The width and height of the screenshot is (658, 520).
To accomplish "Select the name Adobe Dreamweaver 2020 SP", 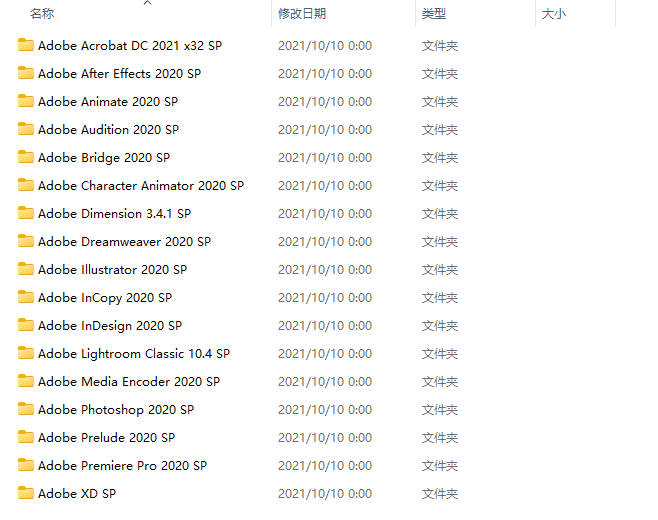I will [x=125, y=241].
